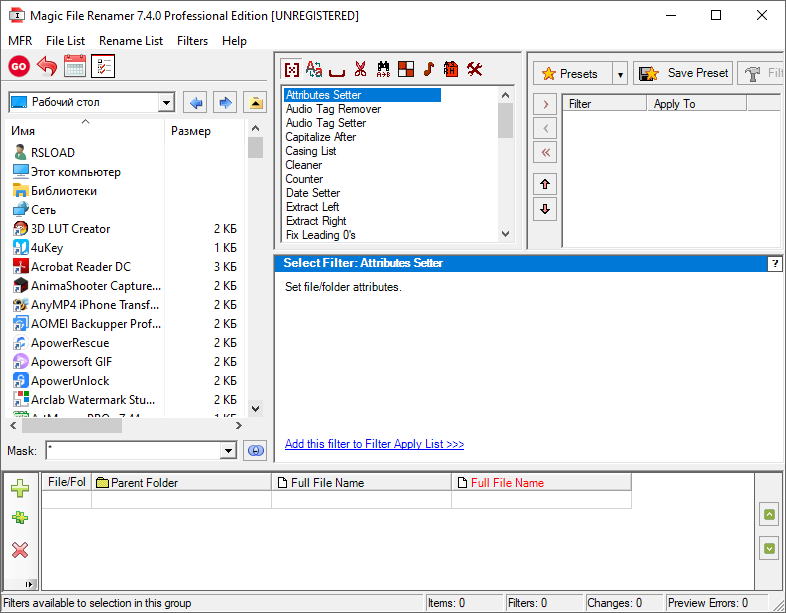Viewport: 786px width, 613px height.
Task: Click Add this filter to Filter Apply List link
Action: click(x=374, y=444)
